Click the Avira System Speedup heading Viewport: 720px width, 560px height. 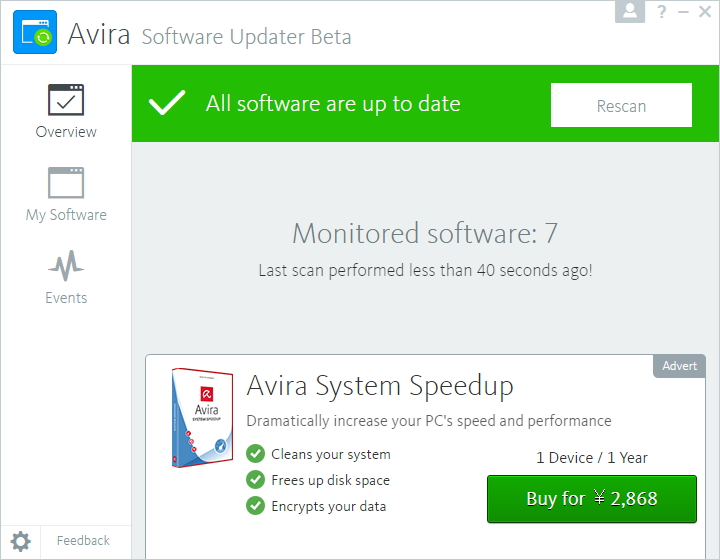coord(379,386)
